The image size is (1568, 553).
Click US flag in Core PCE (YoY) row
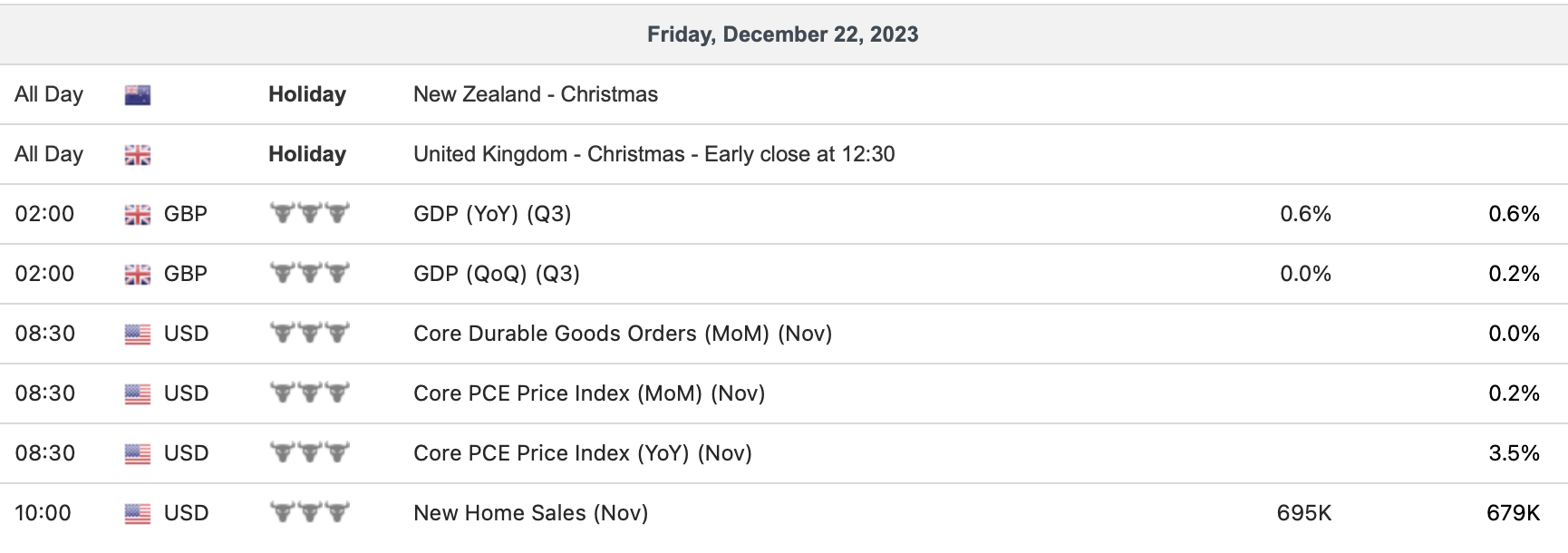pyautogui.click(x=138, y=454)
